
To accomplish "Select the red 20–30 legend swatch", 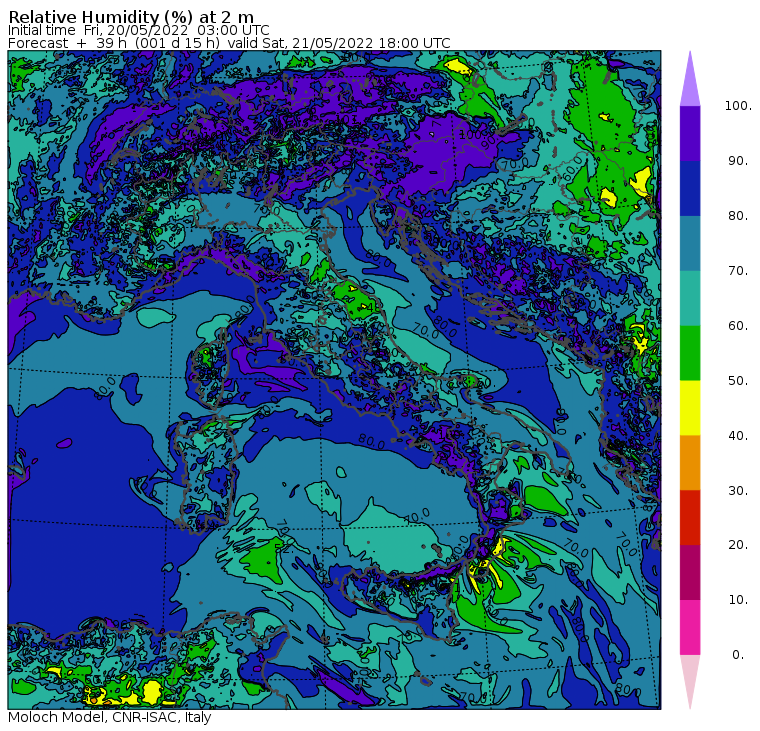I will point(690,518).
